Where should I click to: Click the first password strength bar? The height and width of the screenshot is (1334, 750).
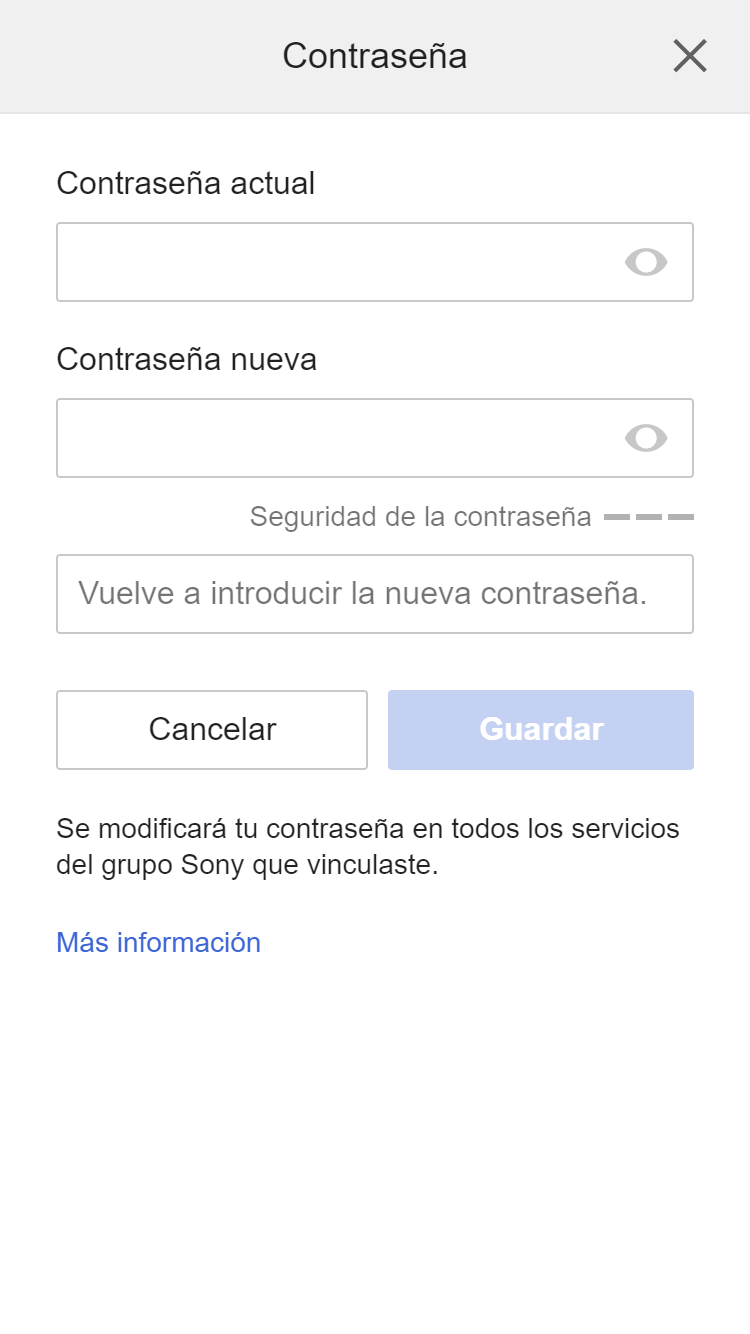[616, 517]
